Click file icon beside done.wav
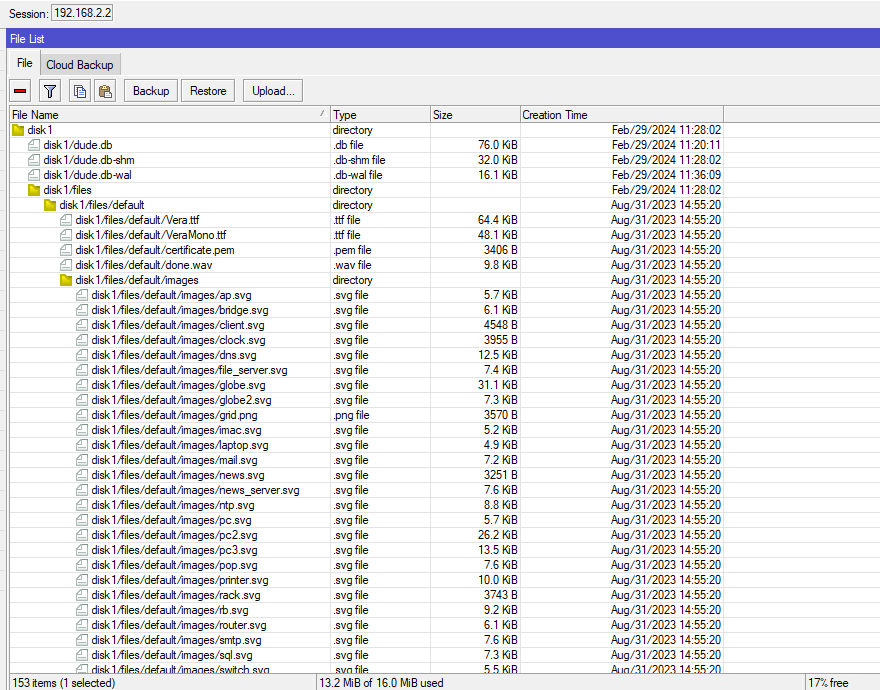The image size is (880, 690). 66,265
